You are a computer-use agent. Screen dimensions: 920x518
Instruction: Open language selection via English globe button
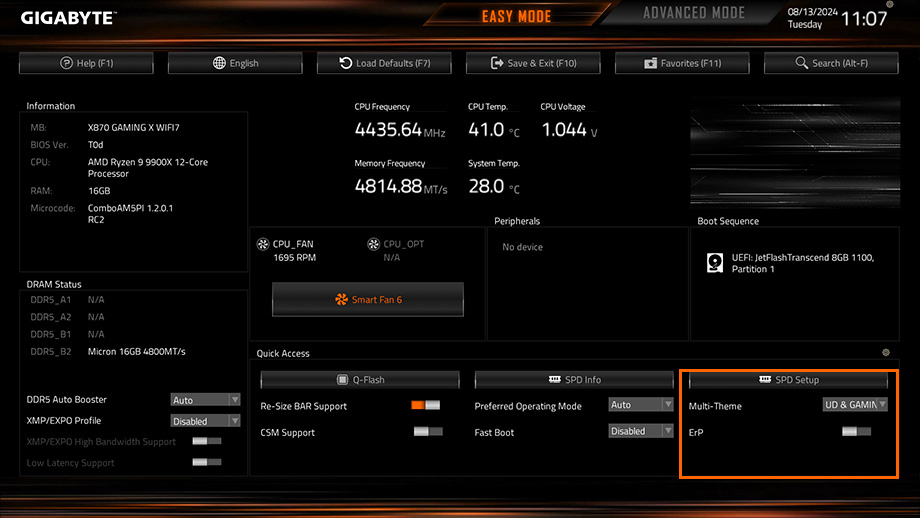coord(236,63)
